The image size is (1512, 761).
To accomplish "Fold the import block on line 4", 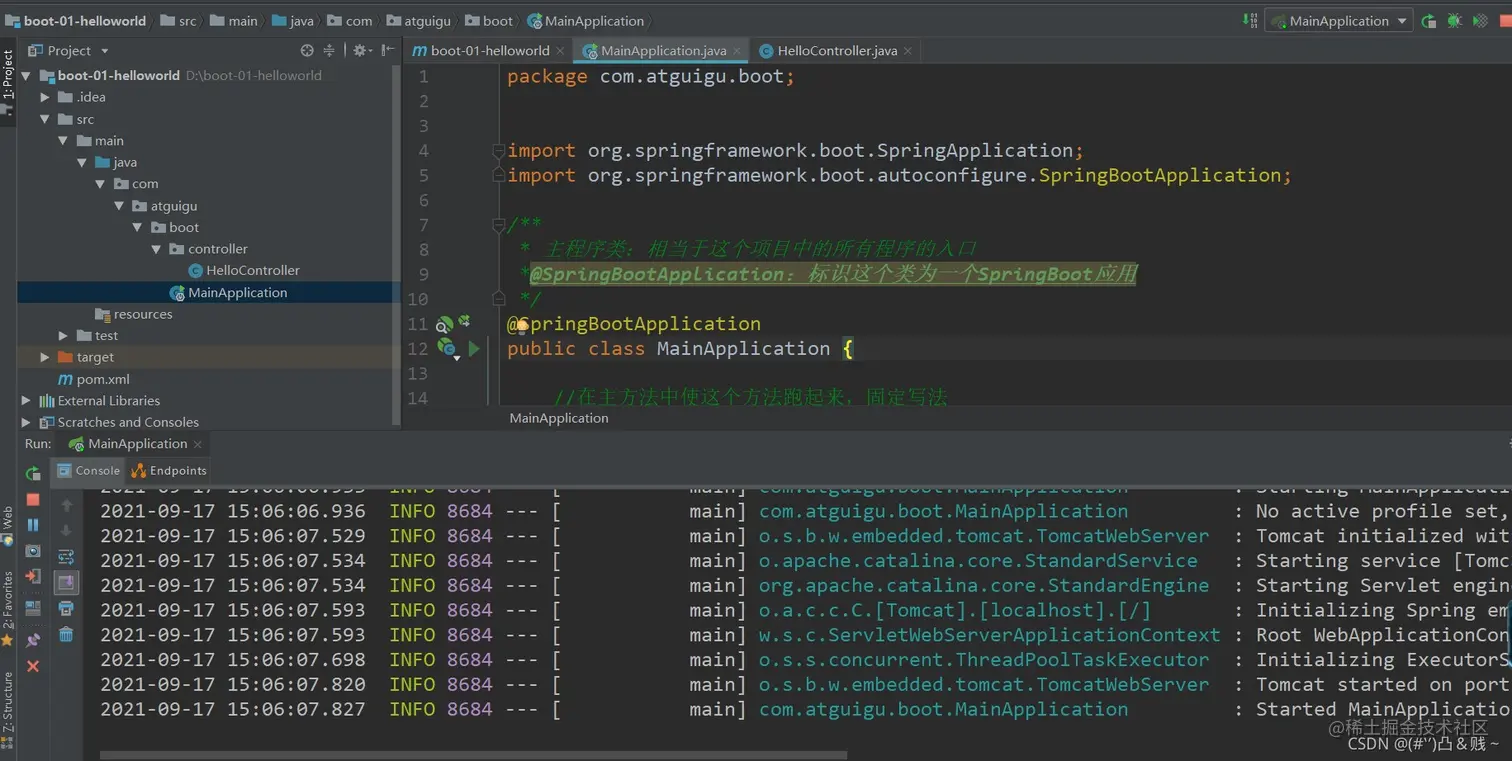I will pyautogui.click(x=499, y=151).
